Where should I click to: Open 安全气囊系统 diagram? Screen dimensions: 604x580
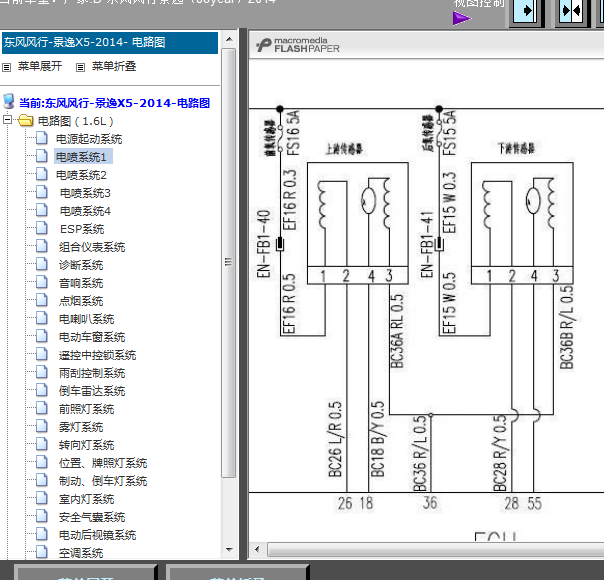(92, 517)
